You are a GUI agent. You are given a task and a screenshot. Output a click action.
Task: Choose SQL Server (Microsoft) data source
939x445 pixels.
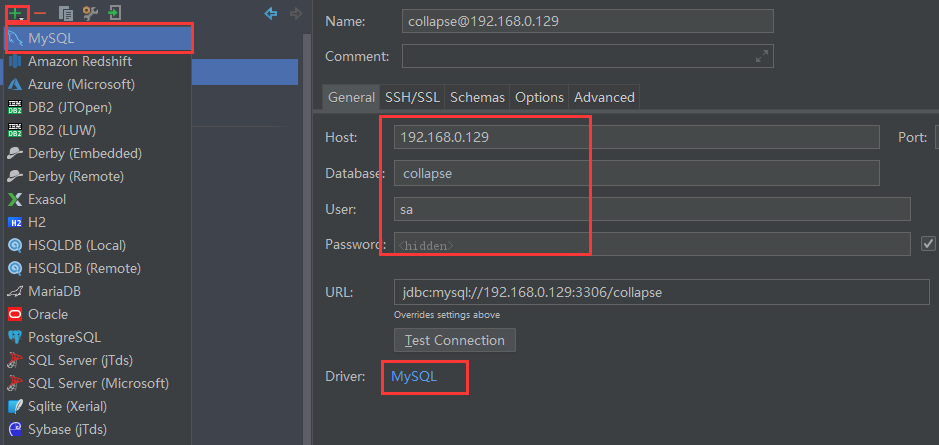pos(98,383)
